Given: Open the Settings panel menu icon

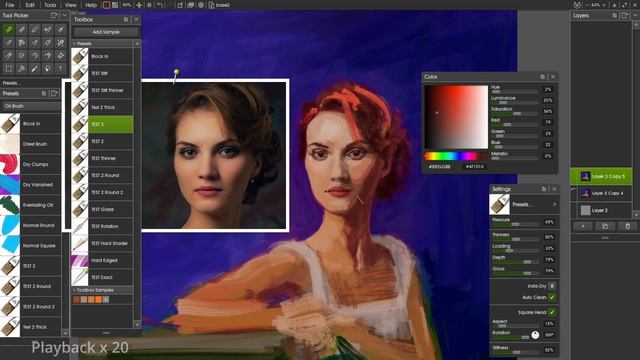Looking at the screenshot, I should point(544,189).
